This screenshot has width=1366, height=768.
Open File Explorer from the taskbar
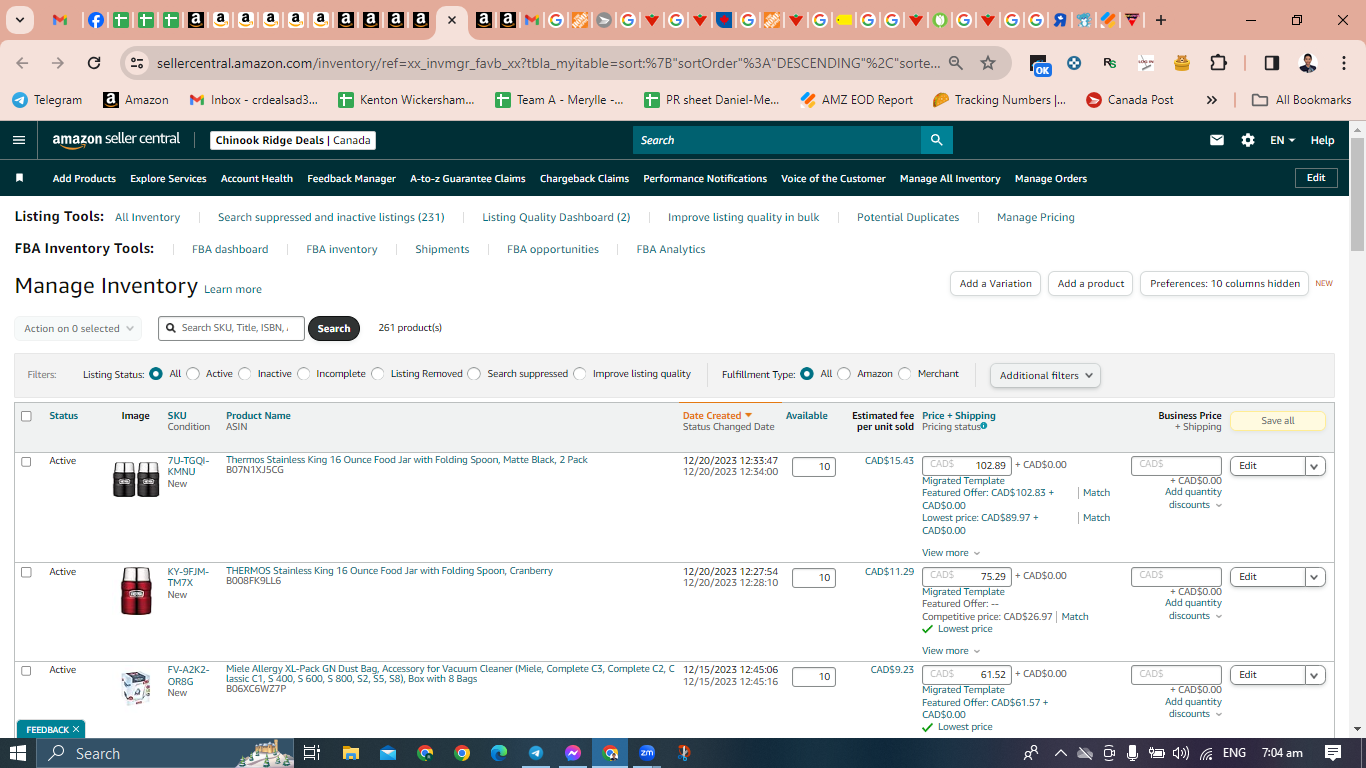pyautogui.click(x=350, y=753)
